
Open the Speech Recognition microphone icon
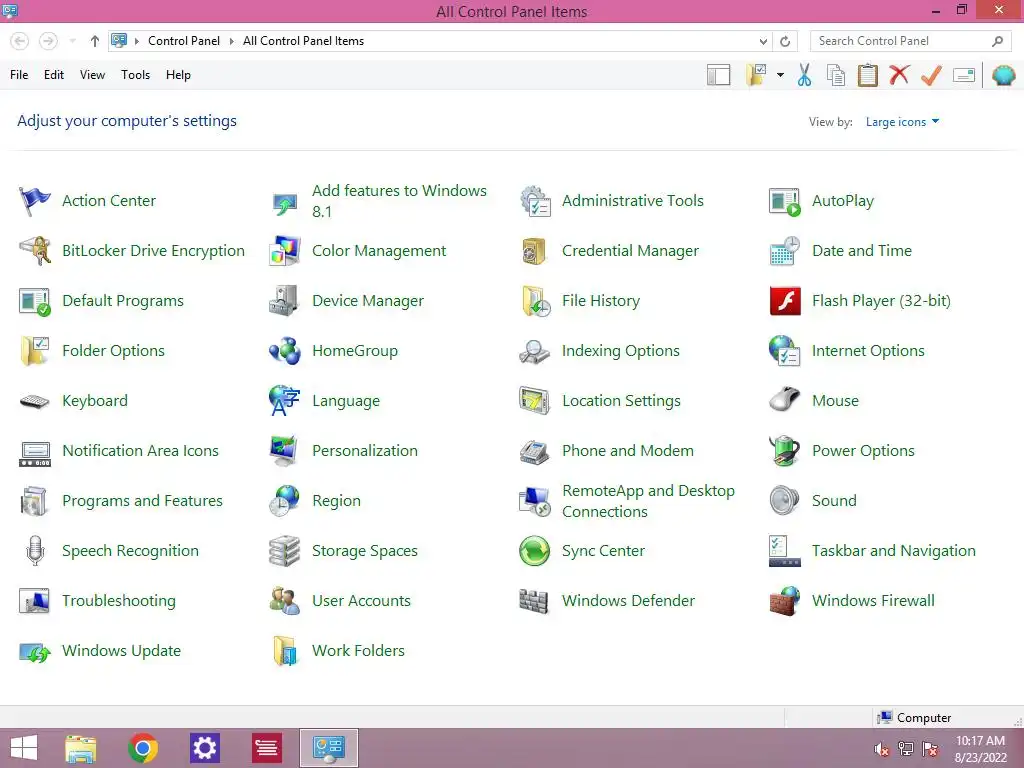(35, 551)
